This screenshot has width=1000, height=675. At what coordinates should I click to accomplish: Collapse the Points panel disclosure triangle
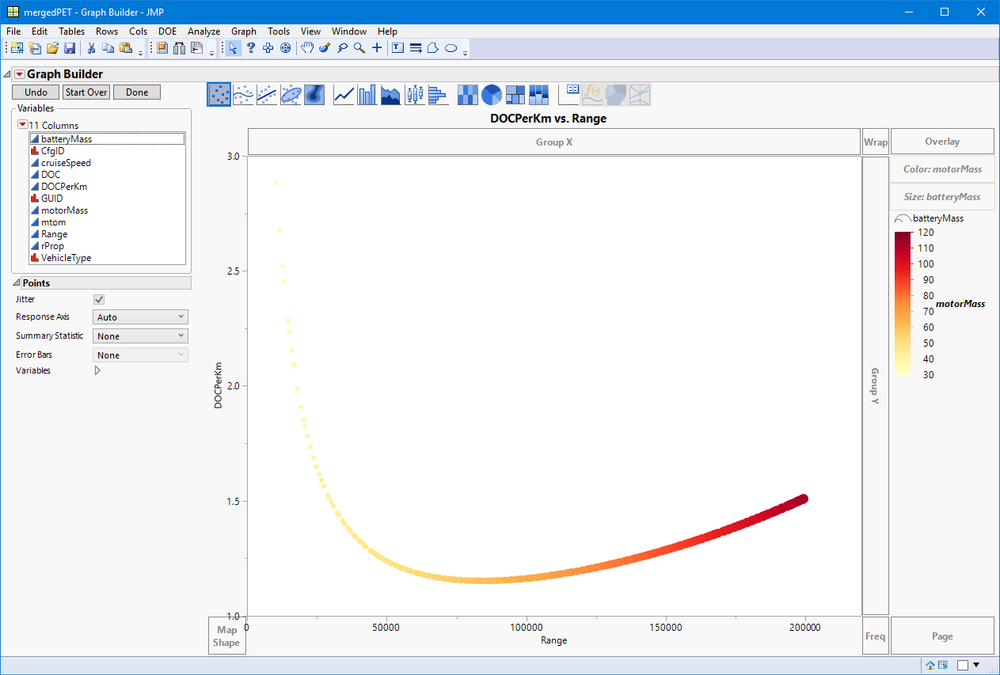(x=17, y=283)
